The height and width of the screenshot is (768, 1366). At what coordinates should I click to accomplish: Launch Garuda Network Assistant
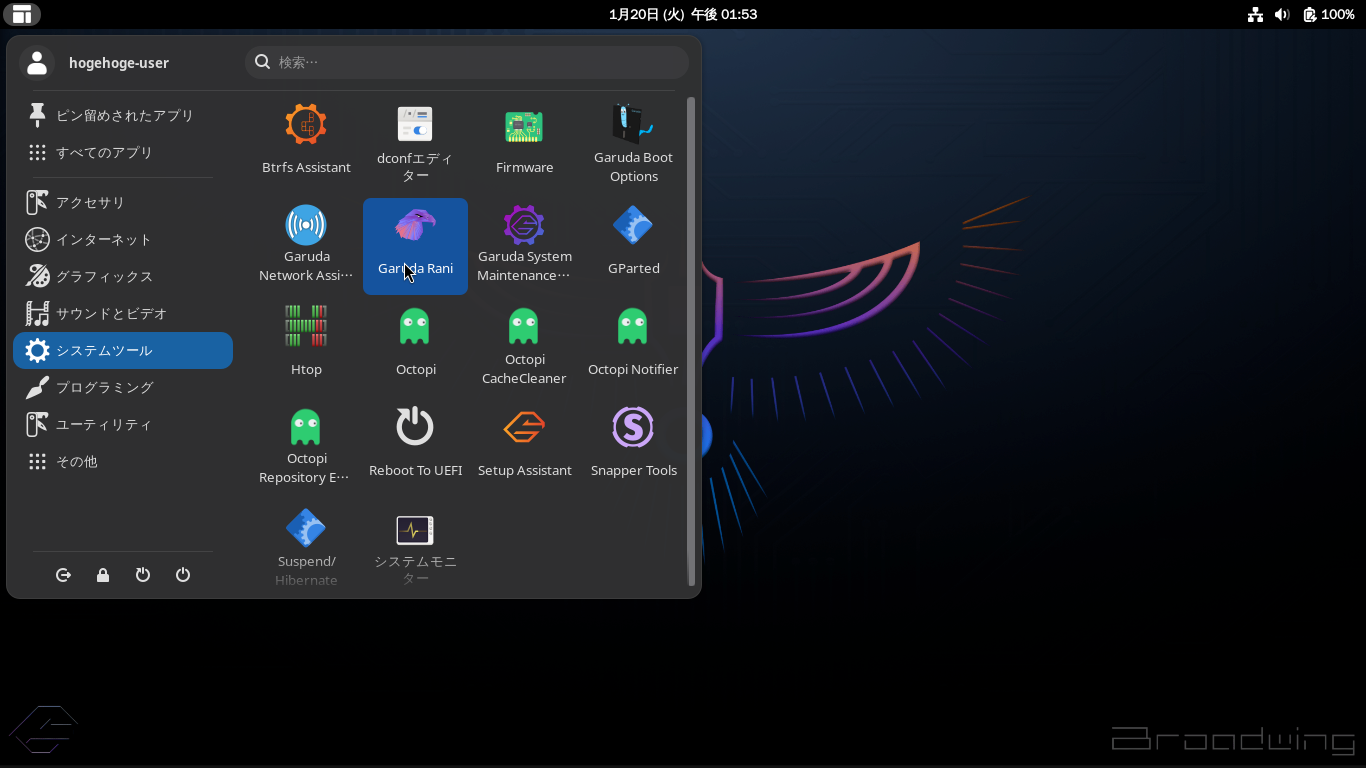[306, 241]
